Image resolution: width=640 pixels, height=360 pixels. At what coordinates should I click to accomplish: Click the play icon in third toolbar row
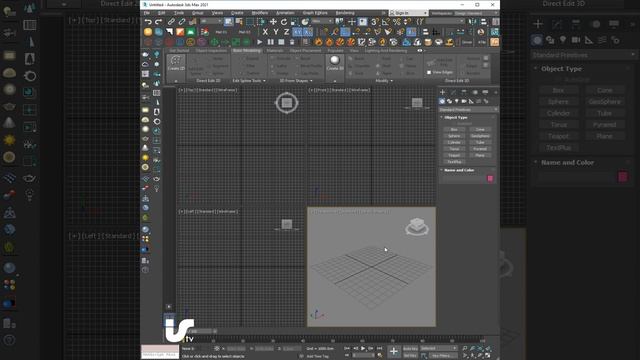pos(260,42)
